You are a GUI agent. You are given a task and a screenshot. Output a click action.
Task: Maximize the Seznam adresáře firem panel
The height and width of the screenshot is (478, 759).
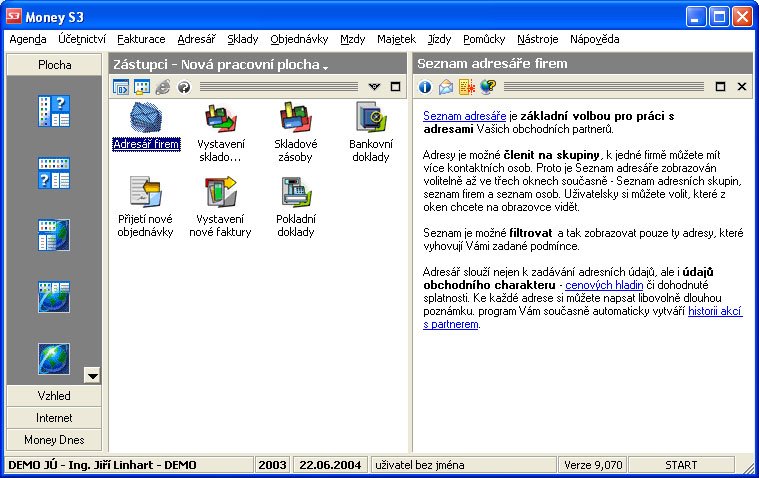720,87
